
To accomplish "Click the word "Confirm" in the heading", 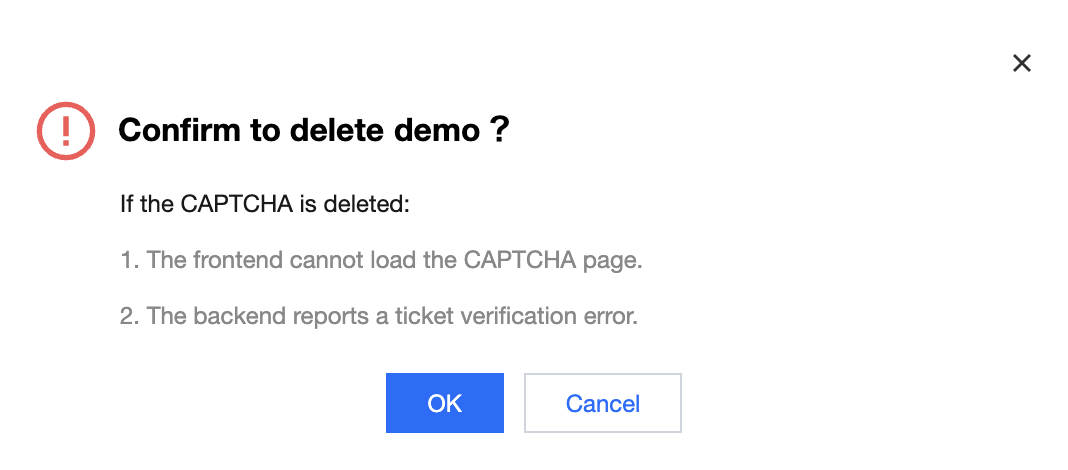I will click(x=174, y=130).
